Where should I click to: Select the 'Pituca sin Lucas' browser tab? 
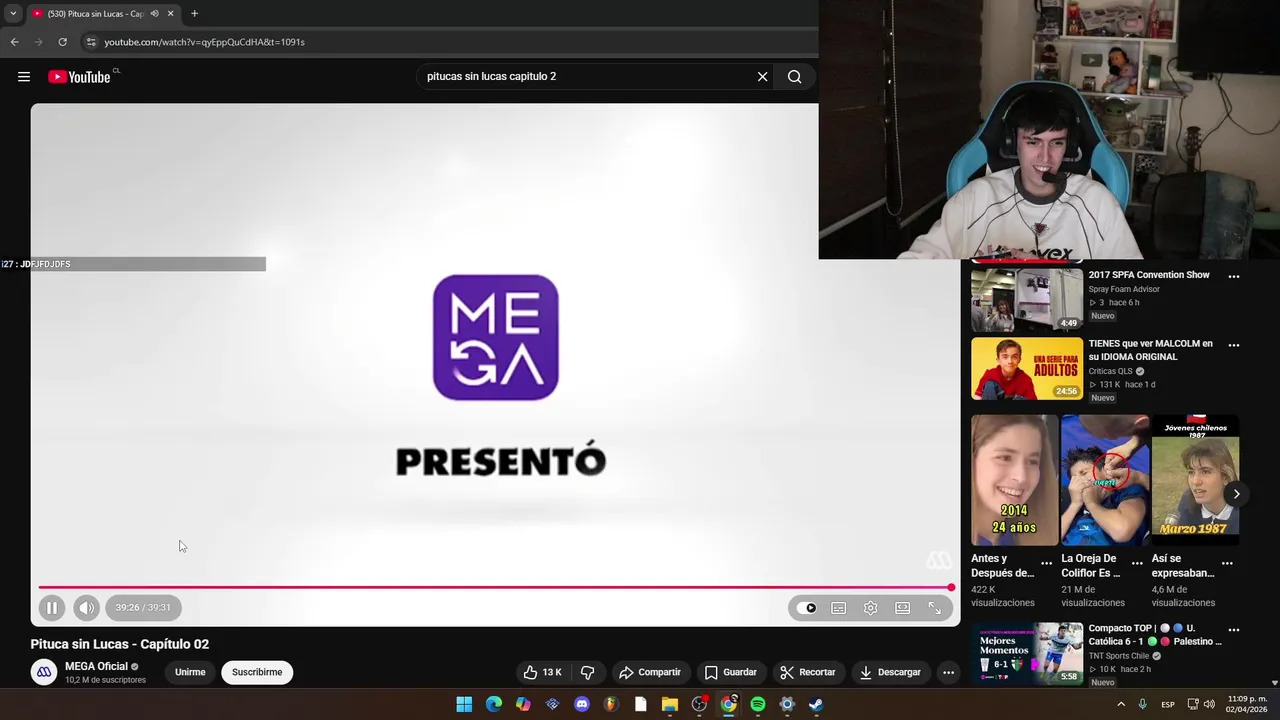click(95, 14)
